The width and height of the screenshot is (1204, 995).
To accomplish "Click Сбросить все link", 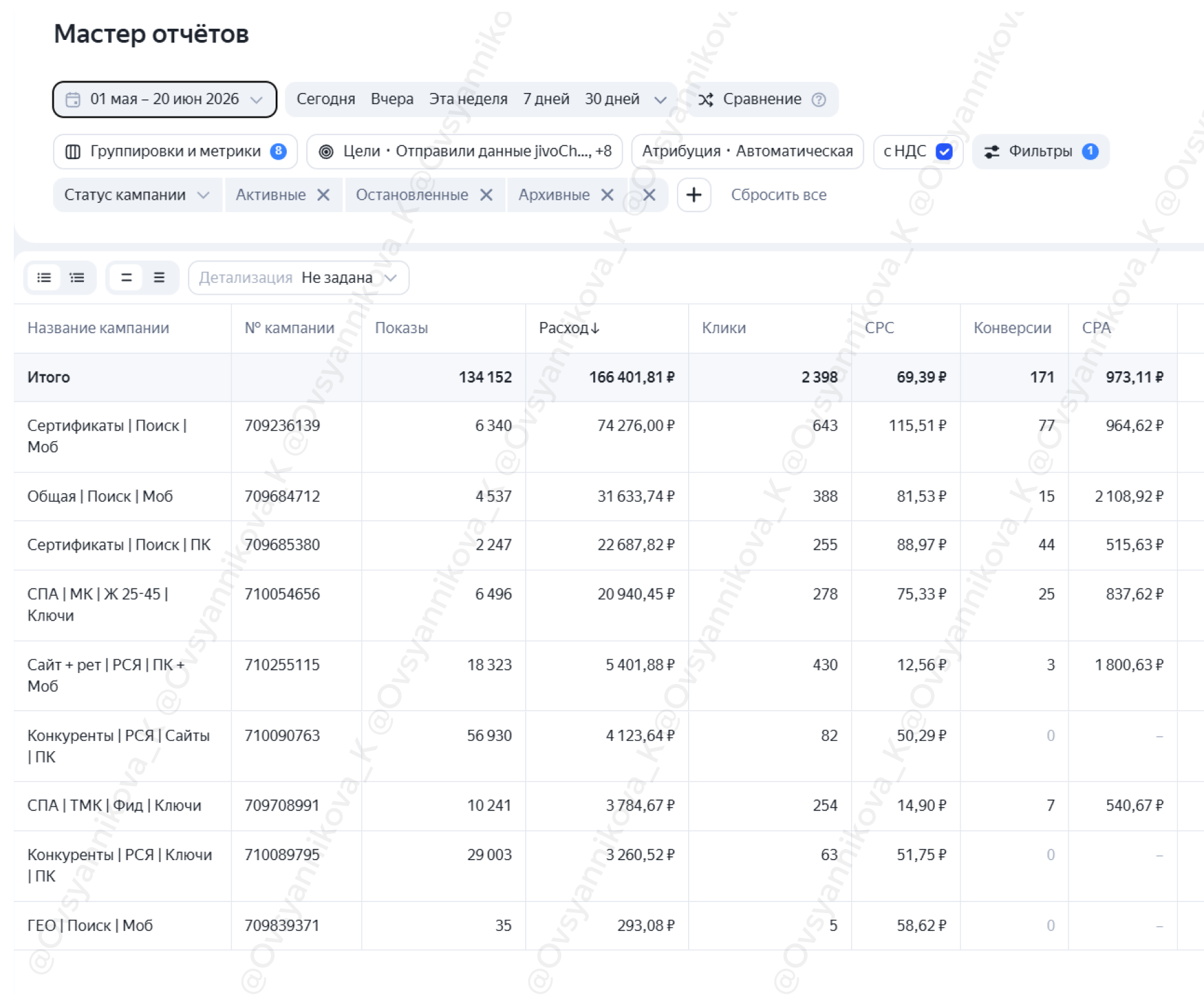I will coord(778,195).
